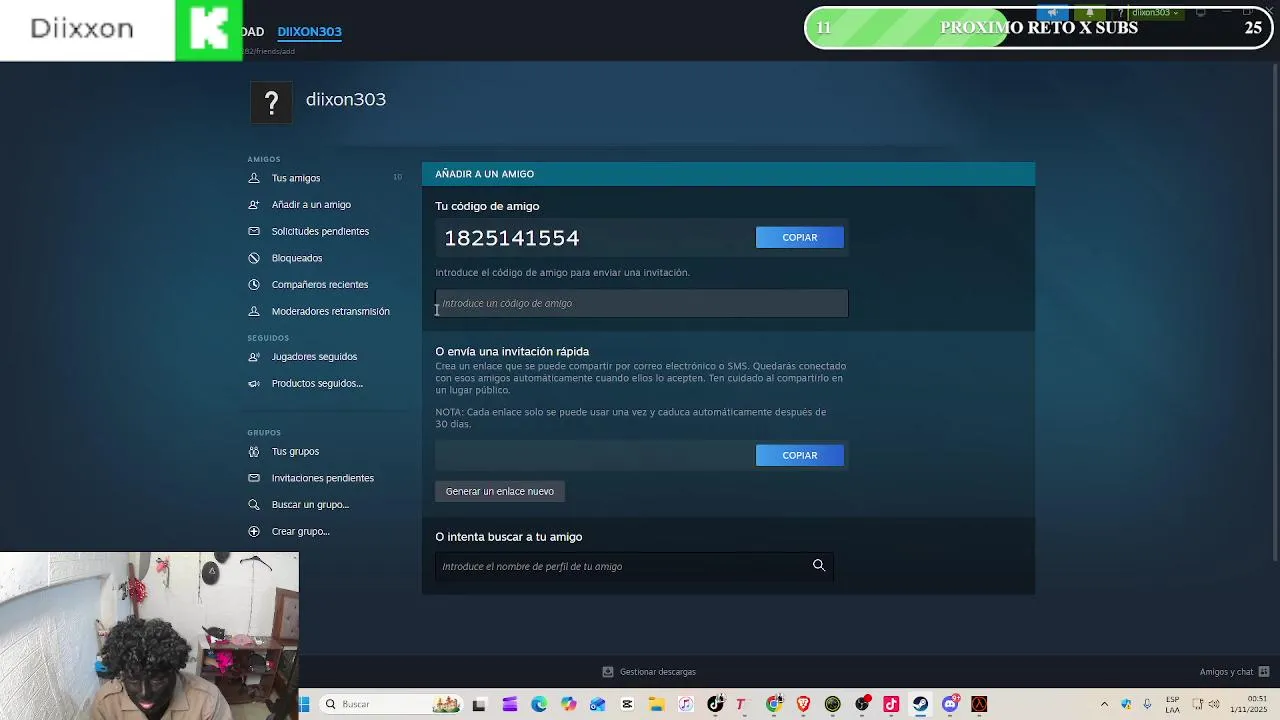Go to Bloqueados list
The height and width of the screenshot is (720, 1280).
point(297,258)
